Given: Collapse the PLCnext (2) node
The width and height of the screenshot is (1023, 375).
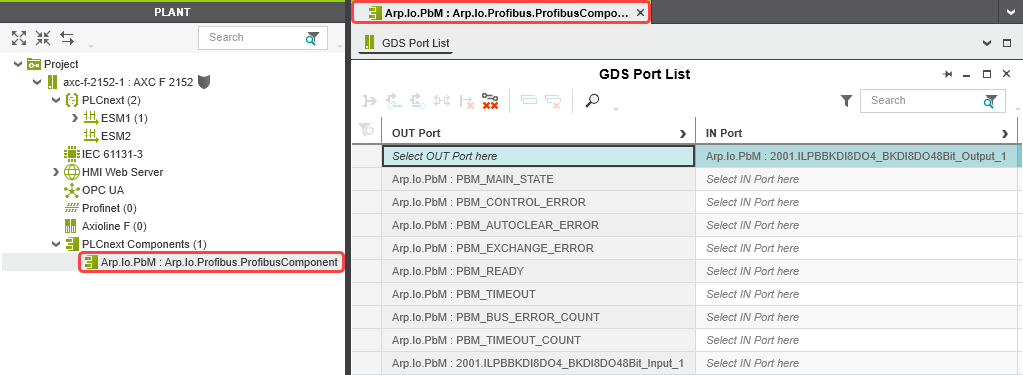Looking at the screenshot, I should 56,100.
